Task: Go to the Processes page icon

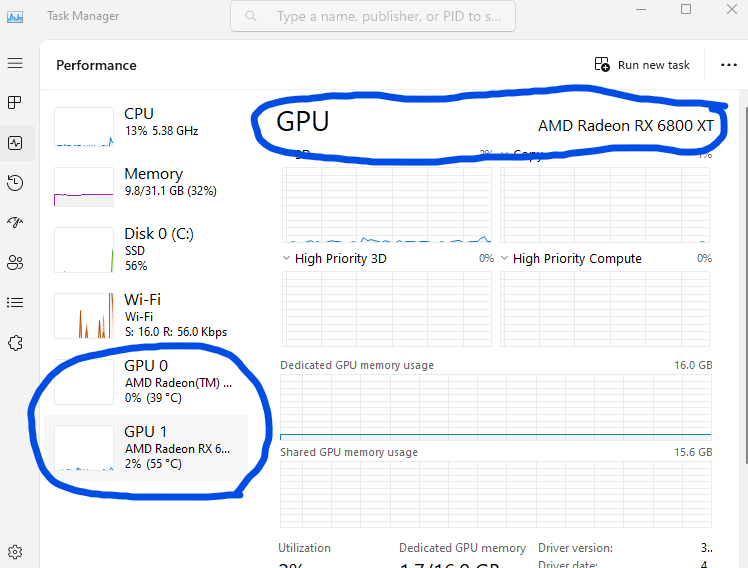Action: pos(15,103)
